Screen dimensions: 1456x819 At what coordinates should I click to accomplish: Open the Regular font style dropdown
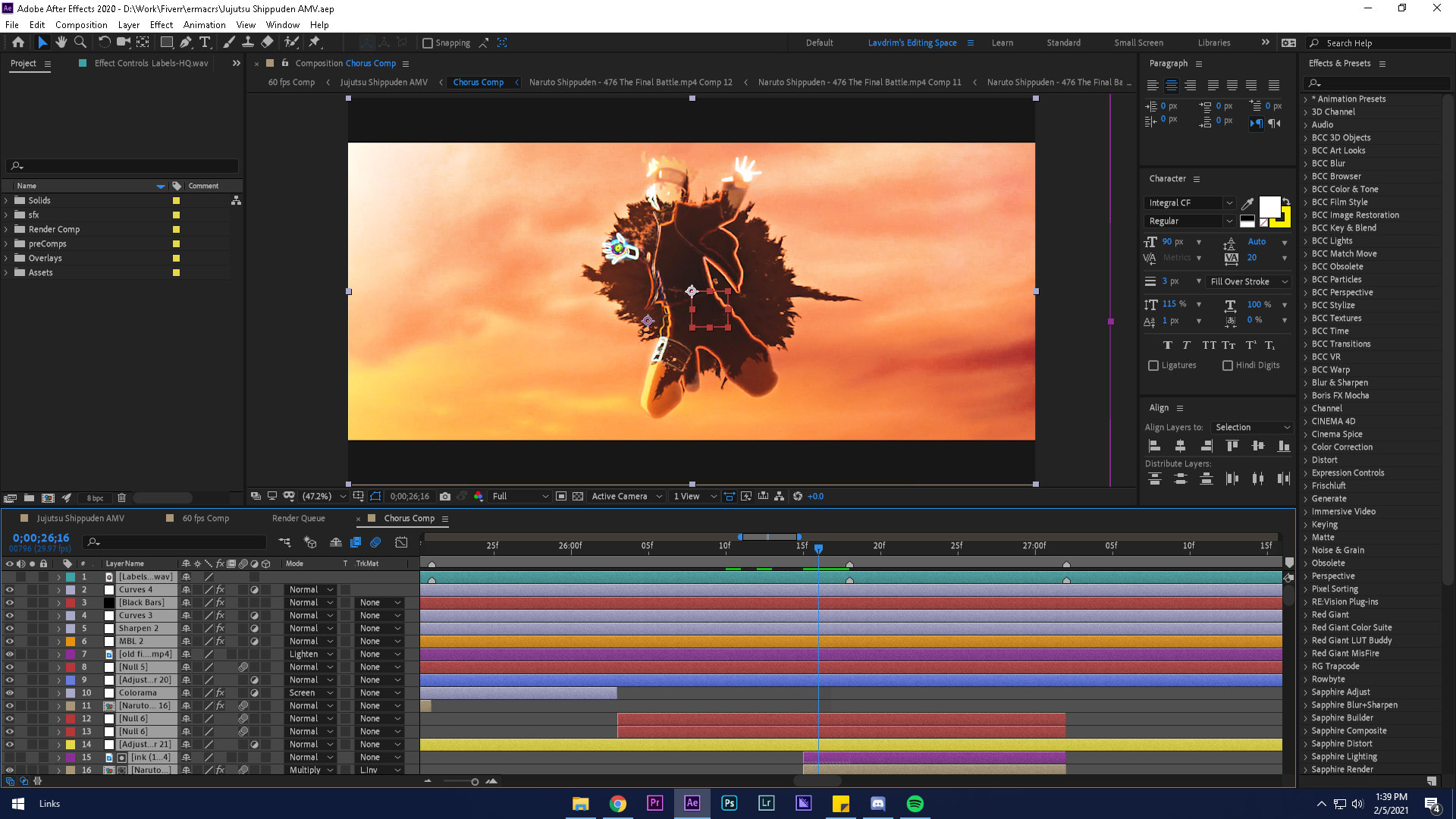coord(1189,221)
